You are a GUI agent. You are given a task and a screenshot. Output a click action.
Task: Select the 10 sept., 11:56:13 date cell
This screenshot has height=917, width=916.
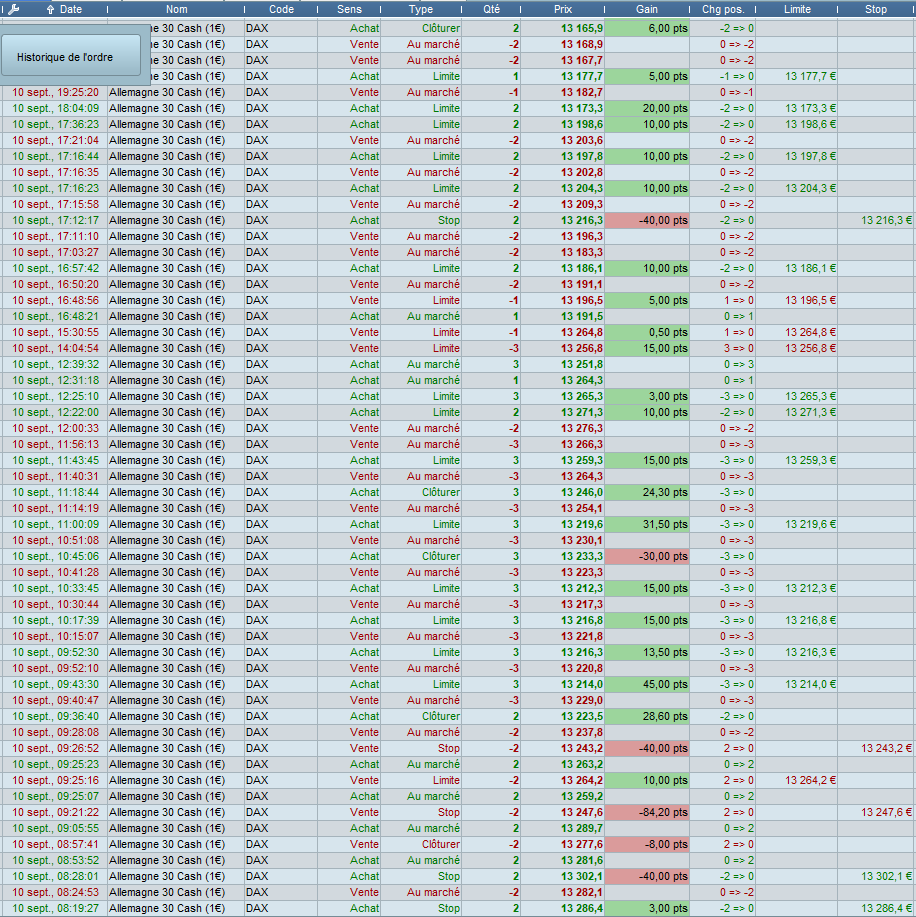click(56, 444)
